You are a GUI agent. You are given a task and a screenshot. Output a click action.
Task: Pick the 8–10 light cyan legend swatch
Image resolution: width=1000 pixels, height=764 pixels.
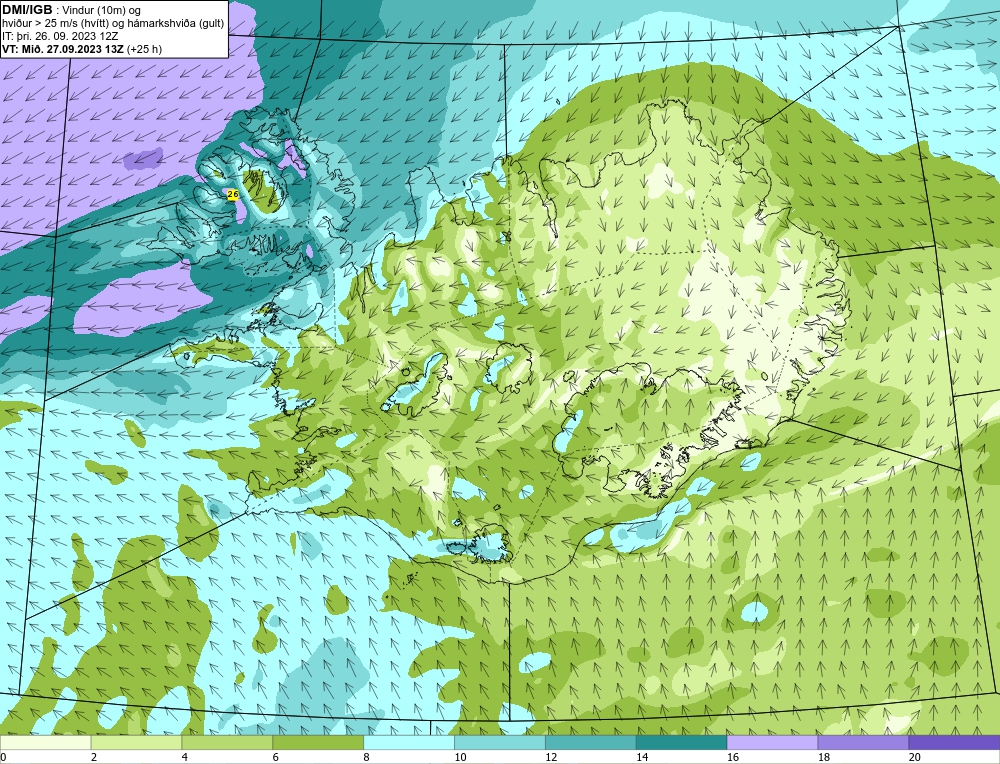(x=409, y=742)
